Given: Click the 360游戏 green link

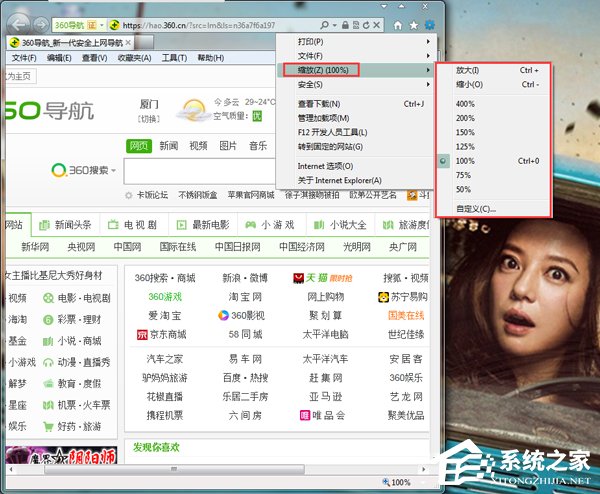Looking at the screenshot, I should pos(165,297).
